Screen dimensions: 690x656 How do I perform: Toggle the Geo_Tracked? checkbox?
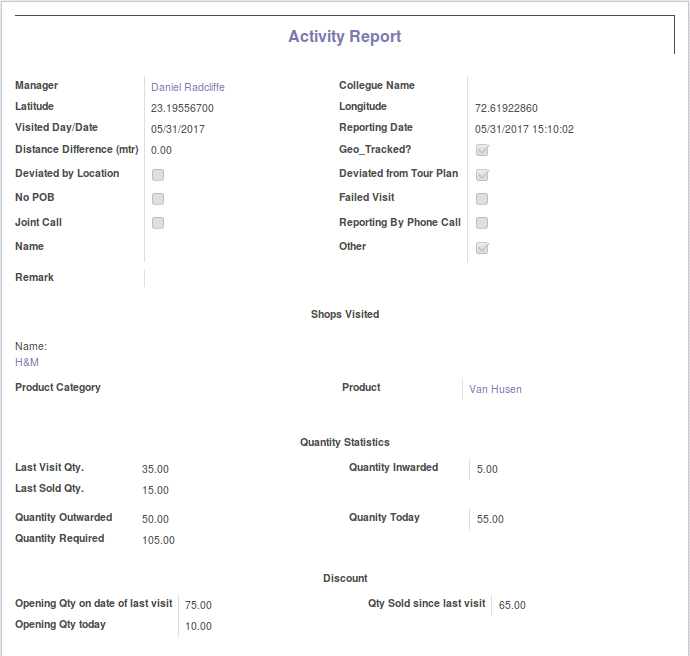tap(482, 150)
